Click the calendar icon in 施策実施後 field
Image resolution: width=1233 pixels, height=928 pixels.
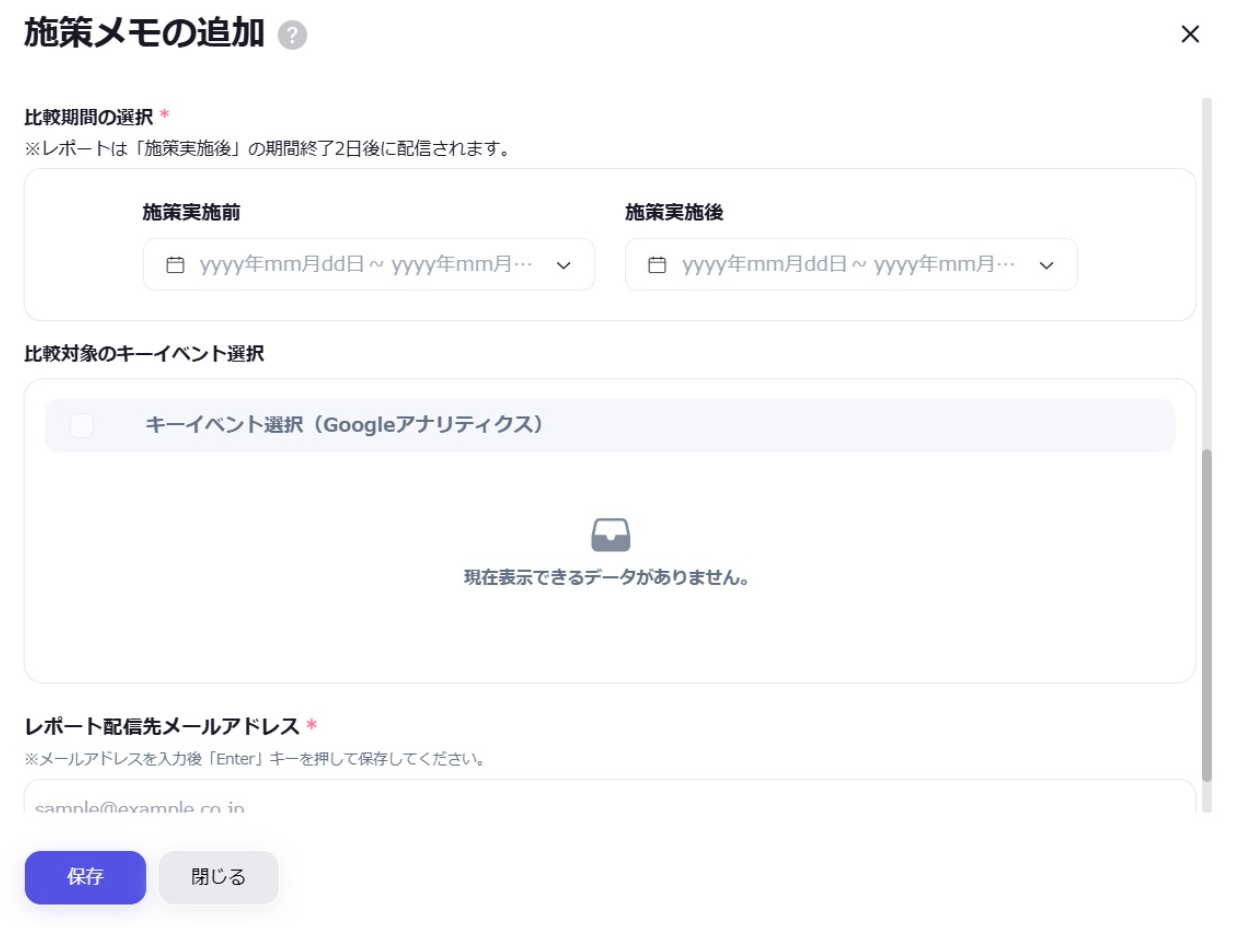click(657, 265)
